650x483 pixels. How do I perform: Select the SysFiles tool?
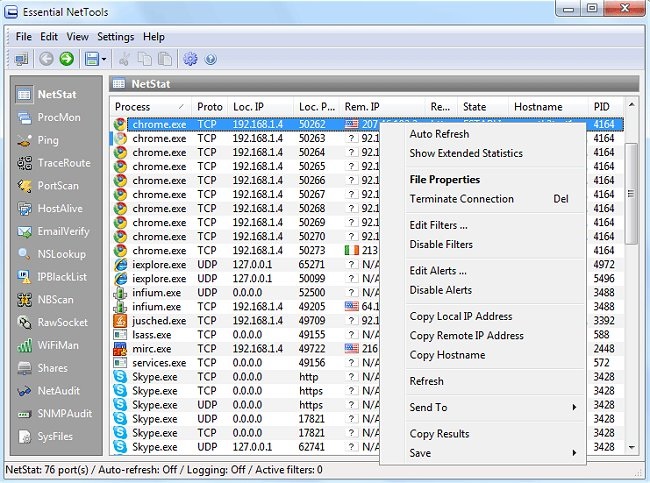[45, 437]
